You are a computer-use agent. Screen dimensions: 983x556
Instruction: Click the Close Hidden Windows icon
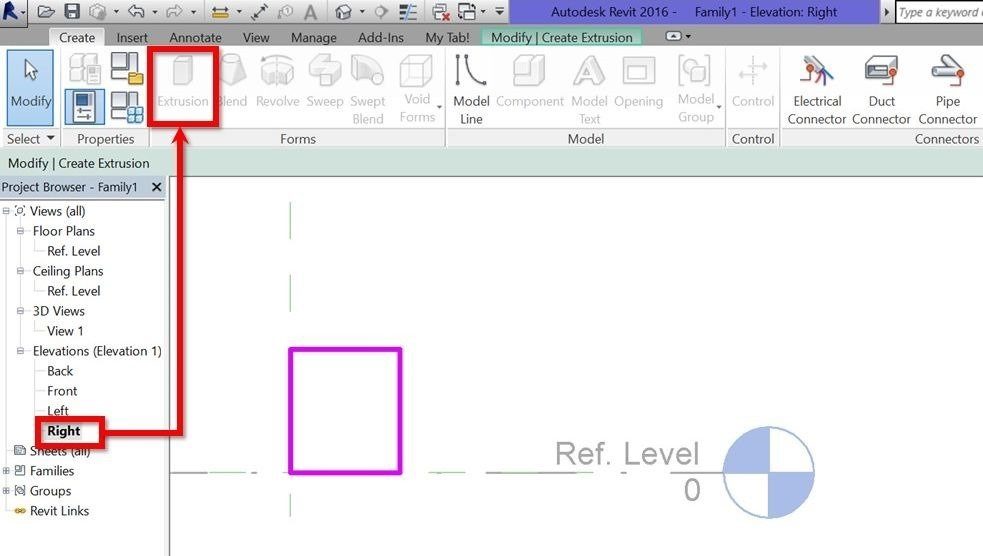point(441,12)
